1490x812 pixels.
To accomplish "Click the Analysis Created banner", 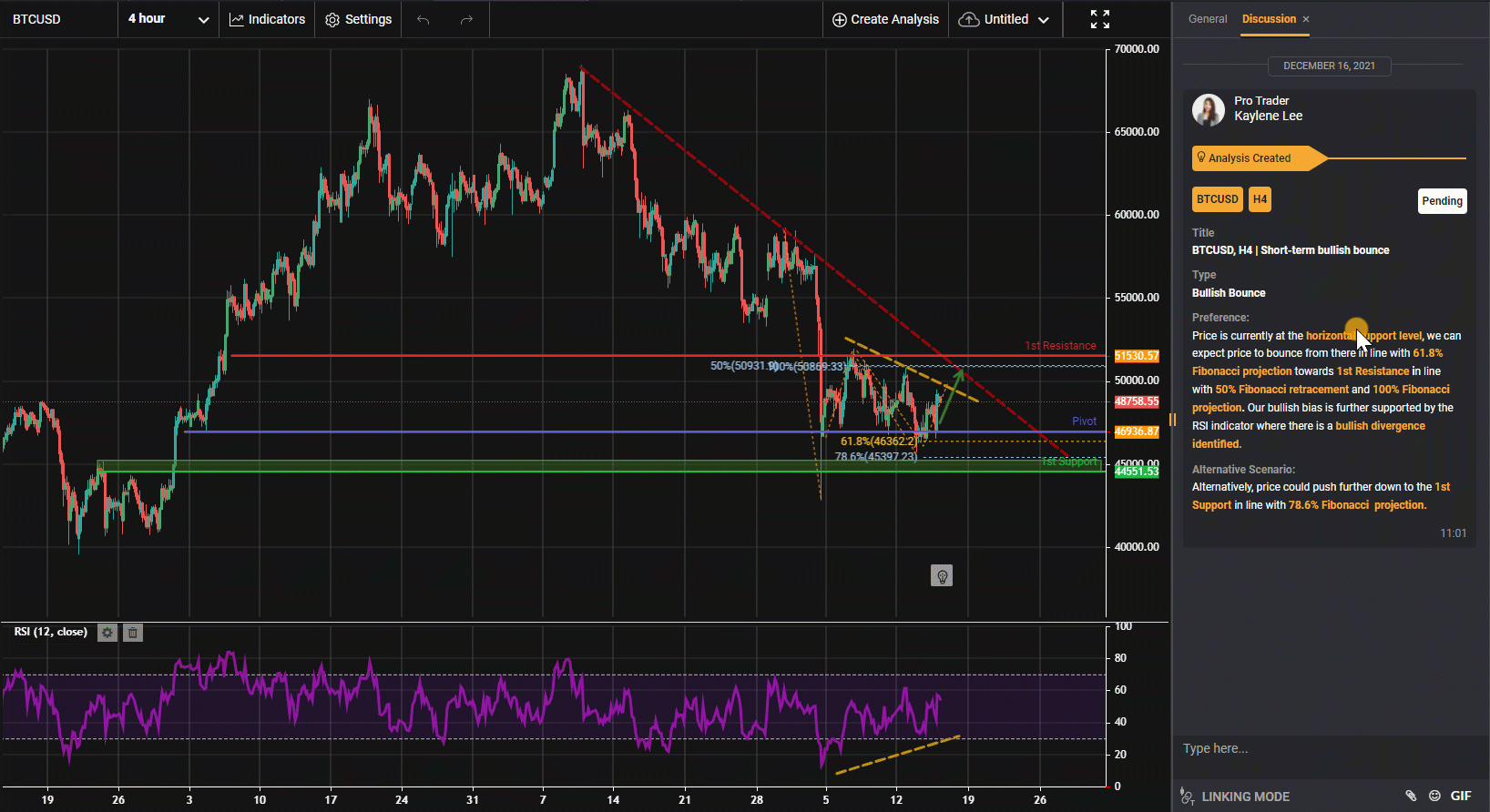I will coord(1258,158).
